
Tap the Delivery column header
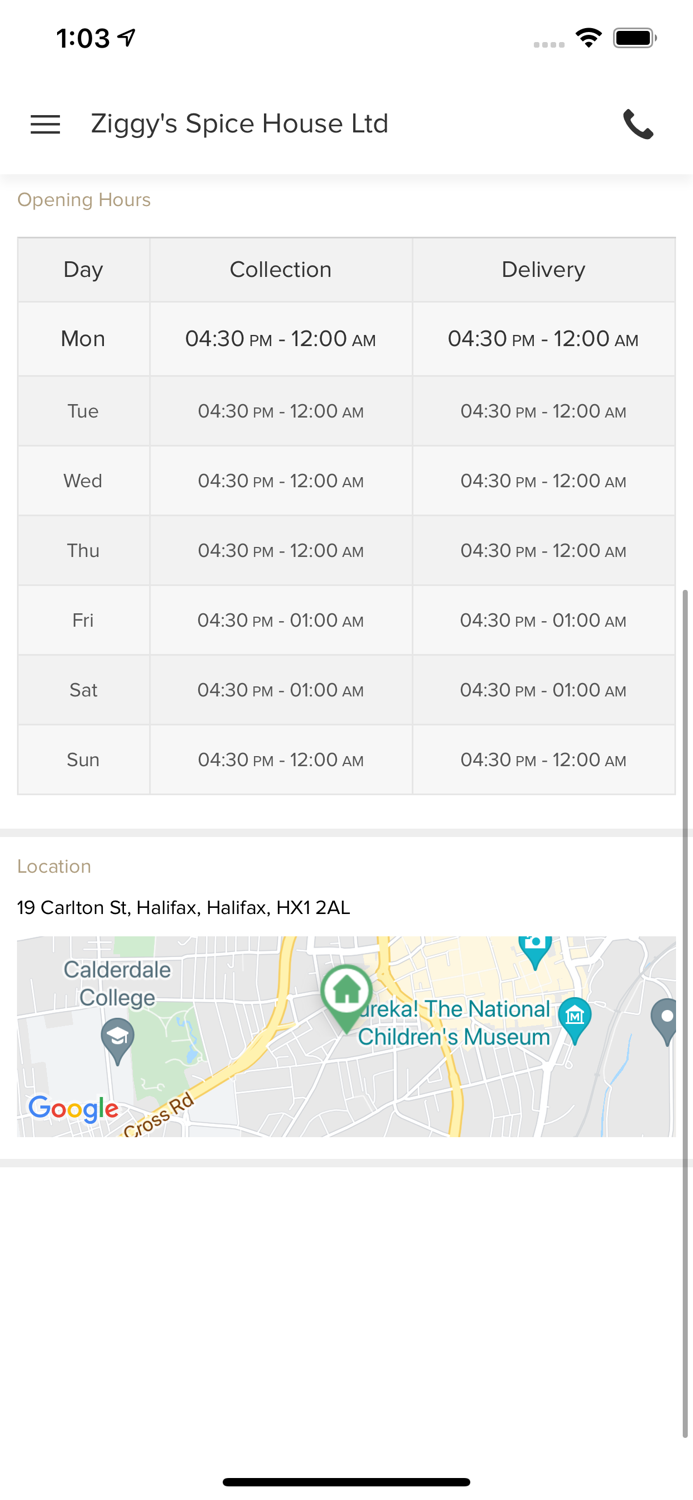point(543,270)
